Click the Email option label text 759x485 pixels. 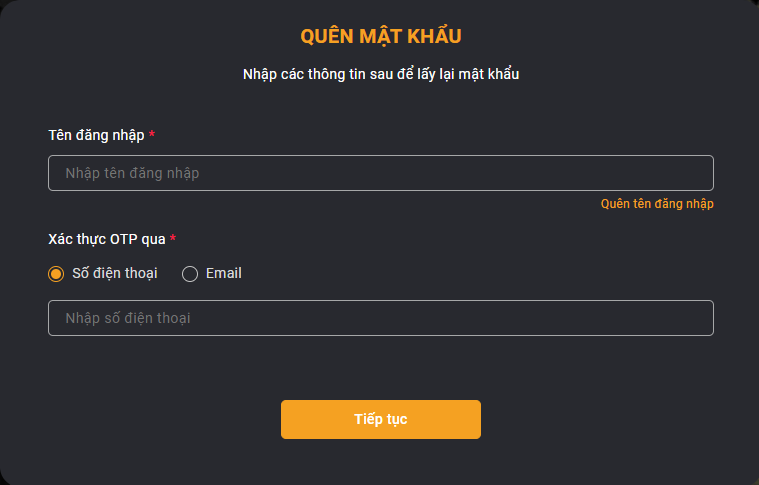pyautogui.click(x=224, y=273)
